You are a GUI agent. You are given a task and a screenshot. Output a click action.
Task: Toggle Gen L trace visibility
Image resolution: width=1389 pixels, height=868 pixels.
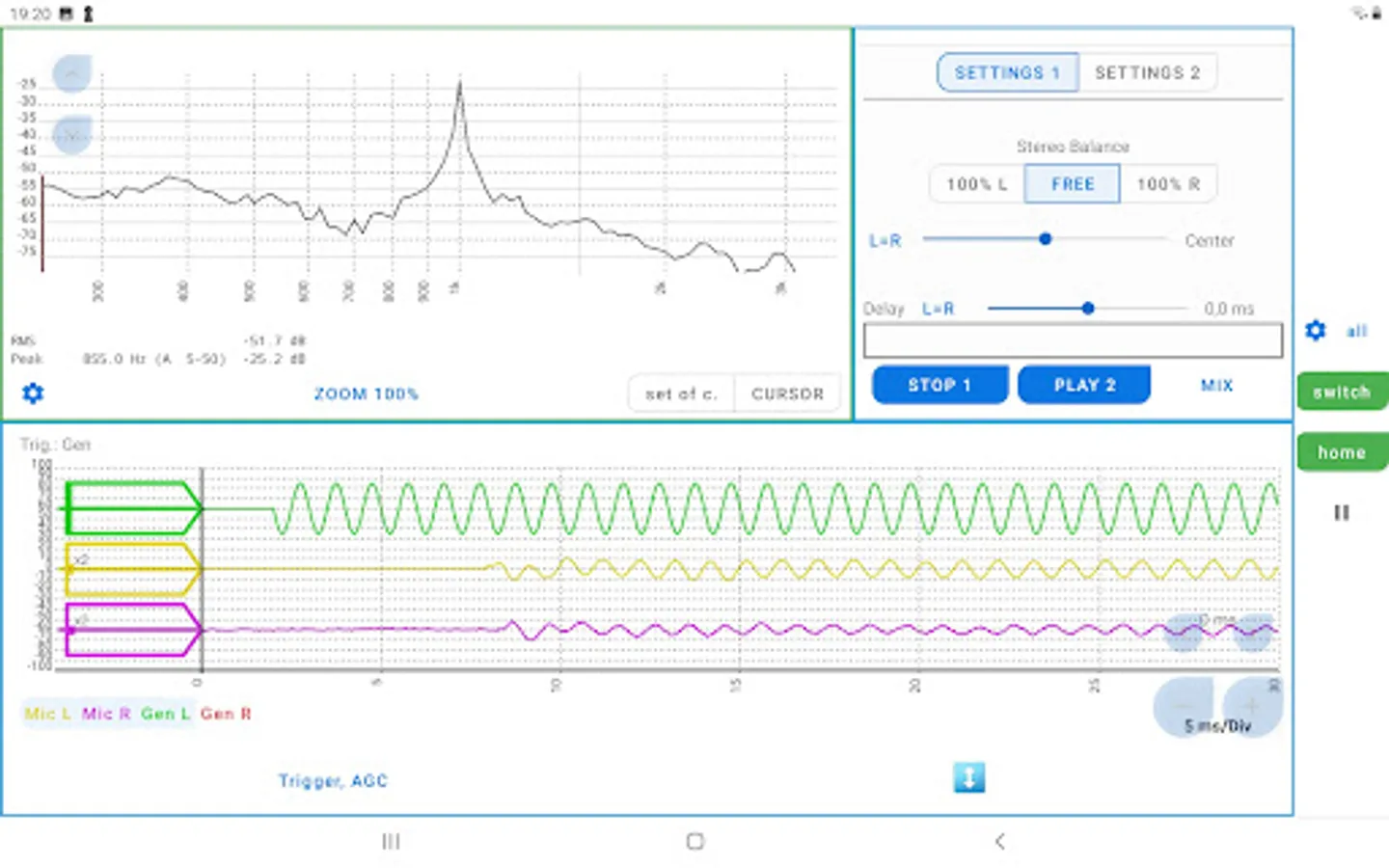tap(165, 714)
